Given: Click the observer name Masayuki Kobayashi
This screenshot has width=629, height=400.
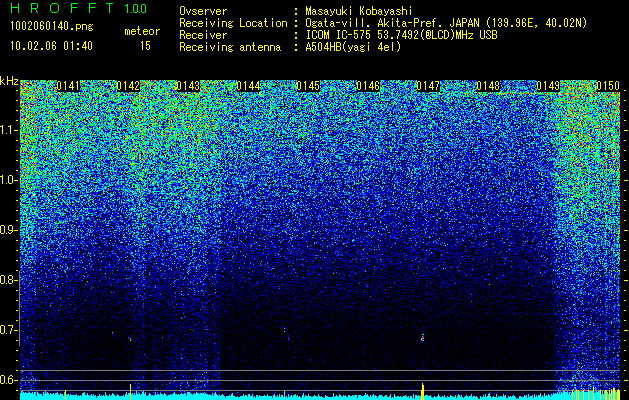Looking at the screenshot, I should point(359,11).
